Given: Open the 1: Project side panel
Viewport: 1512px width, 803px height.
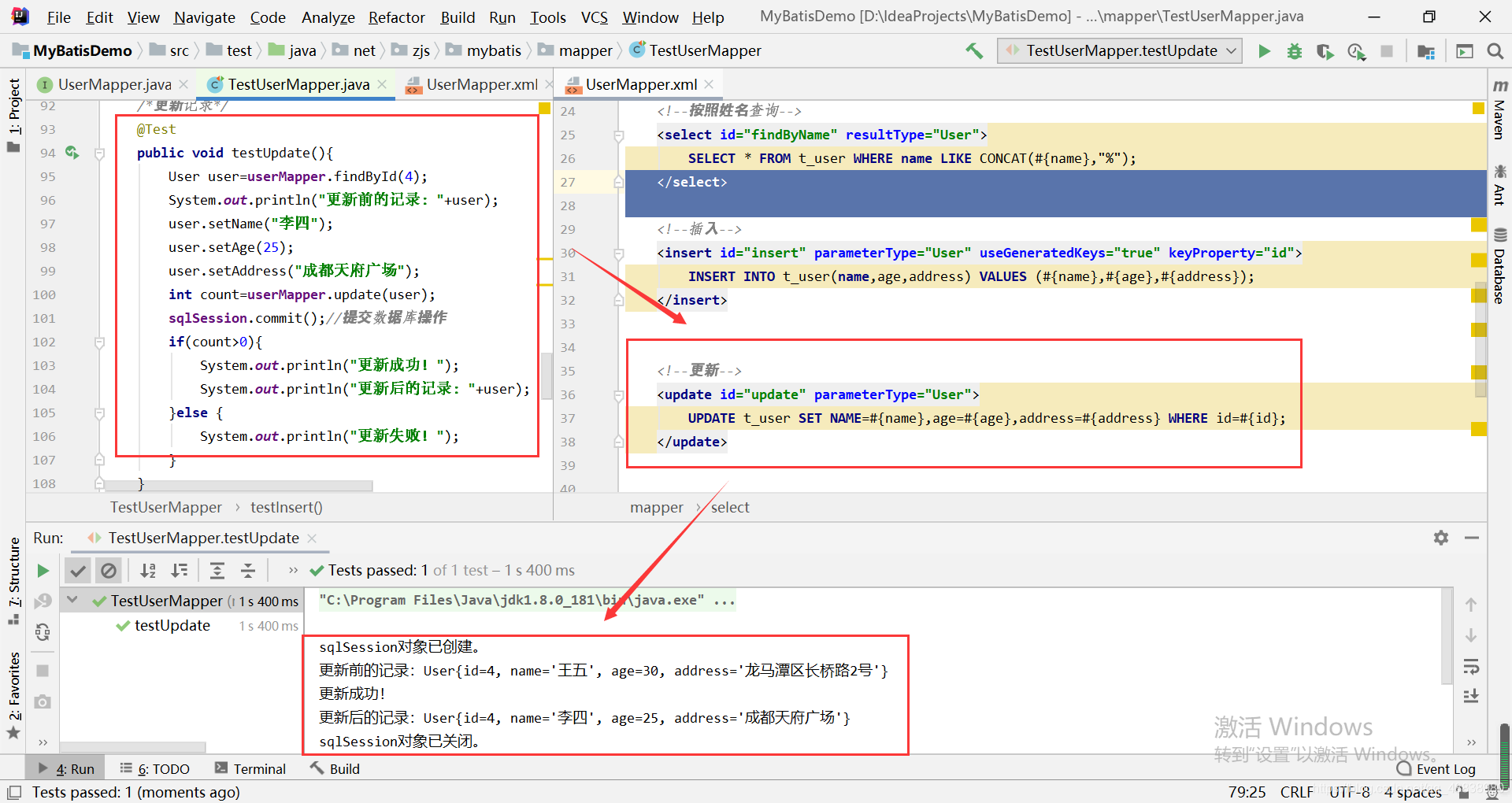Looking at the screenshot, I should 14,115.
